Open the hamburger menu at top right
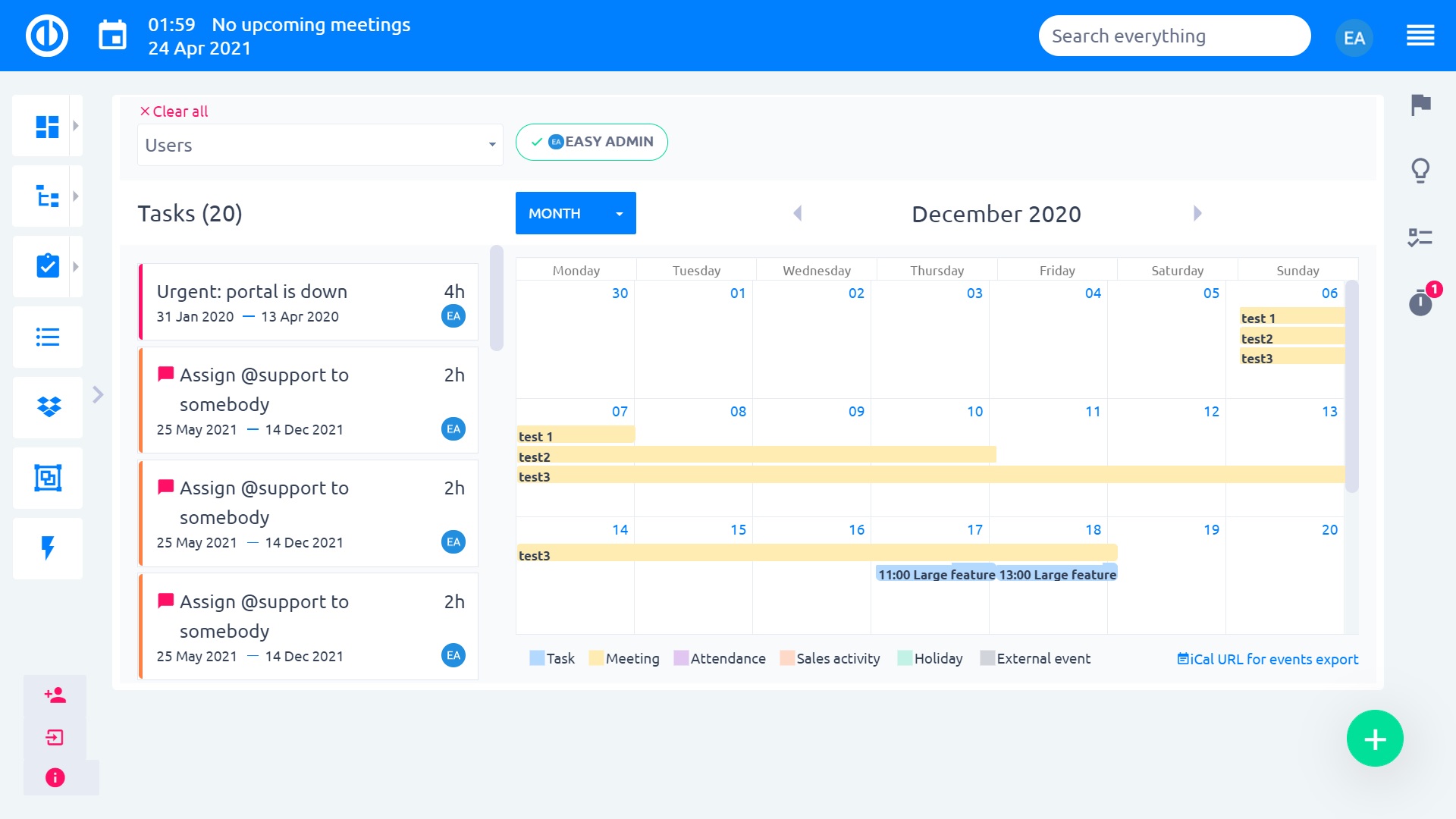The image size is (1456, 819). point(1420,36)
